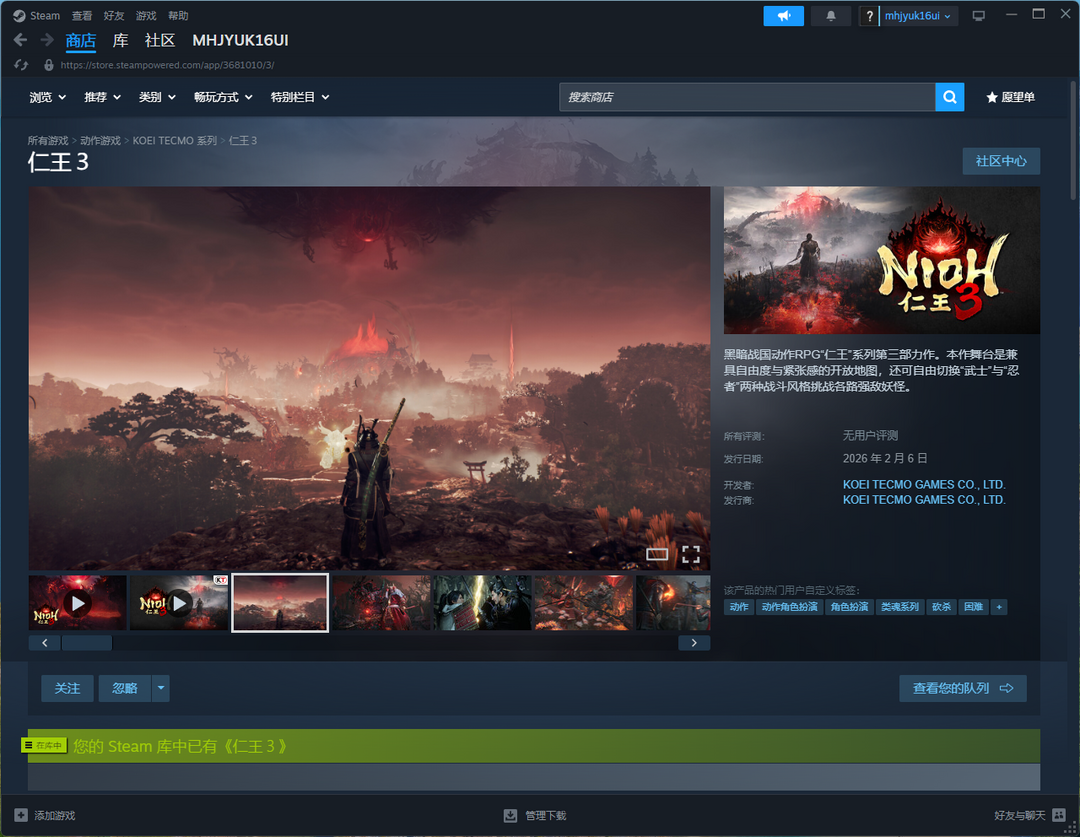The height and width of the screenshot is (837, 1080).
Task: Click the magnifier search button
Action: (x=949, y=97)
